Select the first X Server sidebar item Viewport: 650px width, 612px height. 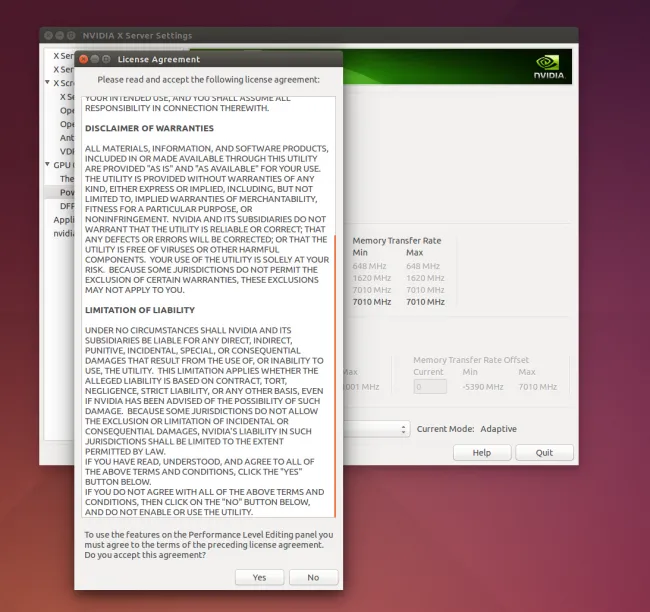tap(63, 56)
